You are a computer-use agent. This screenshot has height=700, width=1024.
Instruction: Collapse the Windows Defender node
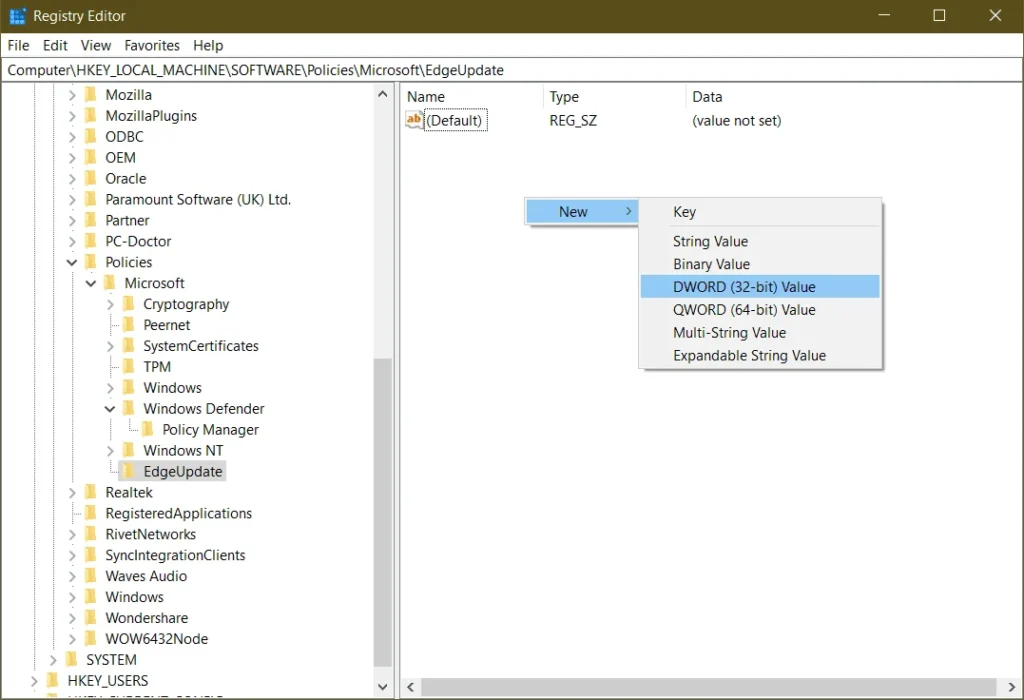point(110,409)
